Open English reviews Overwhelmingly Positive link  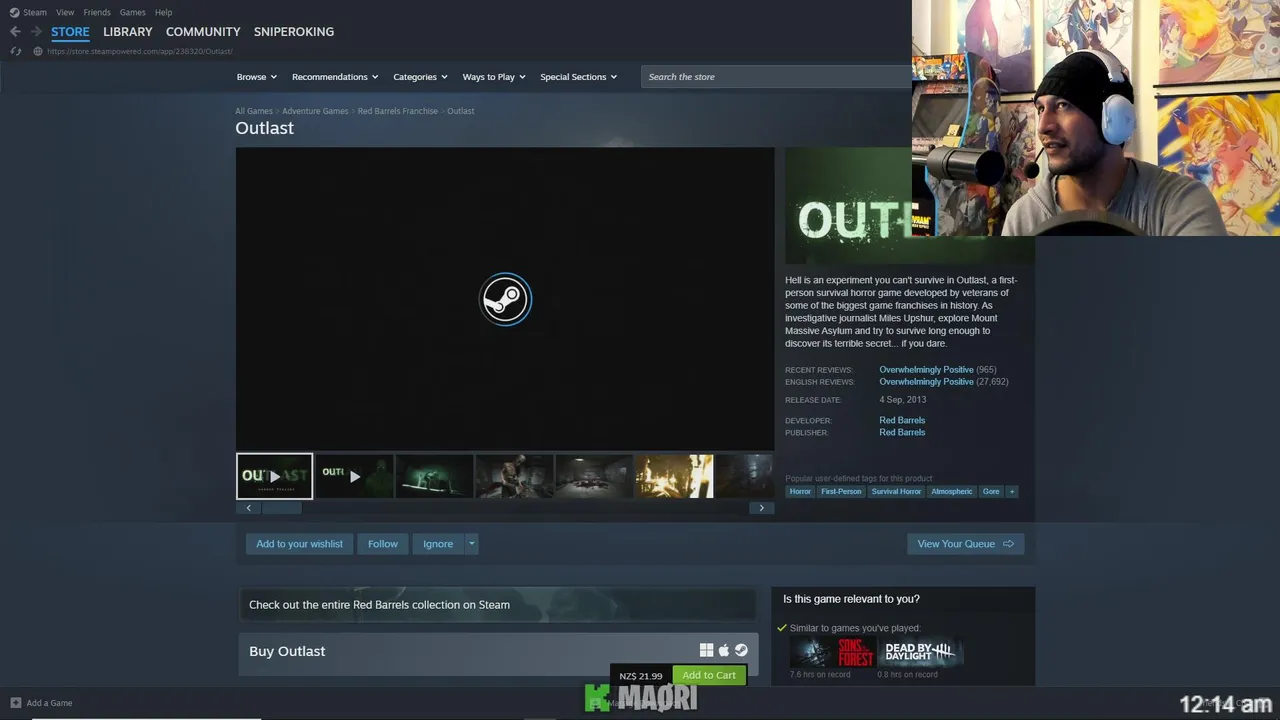[x=926, y=382]
